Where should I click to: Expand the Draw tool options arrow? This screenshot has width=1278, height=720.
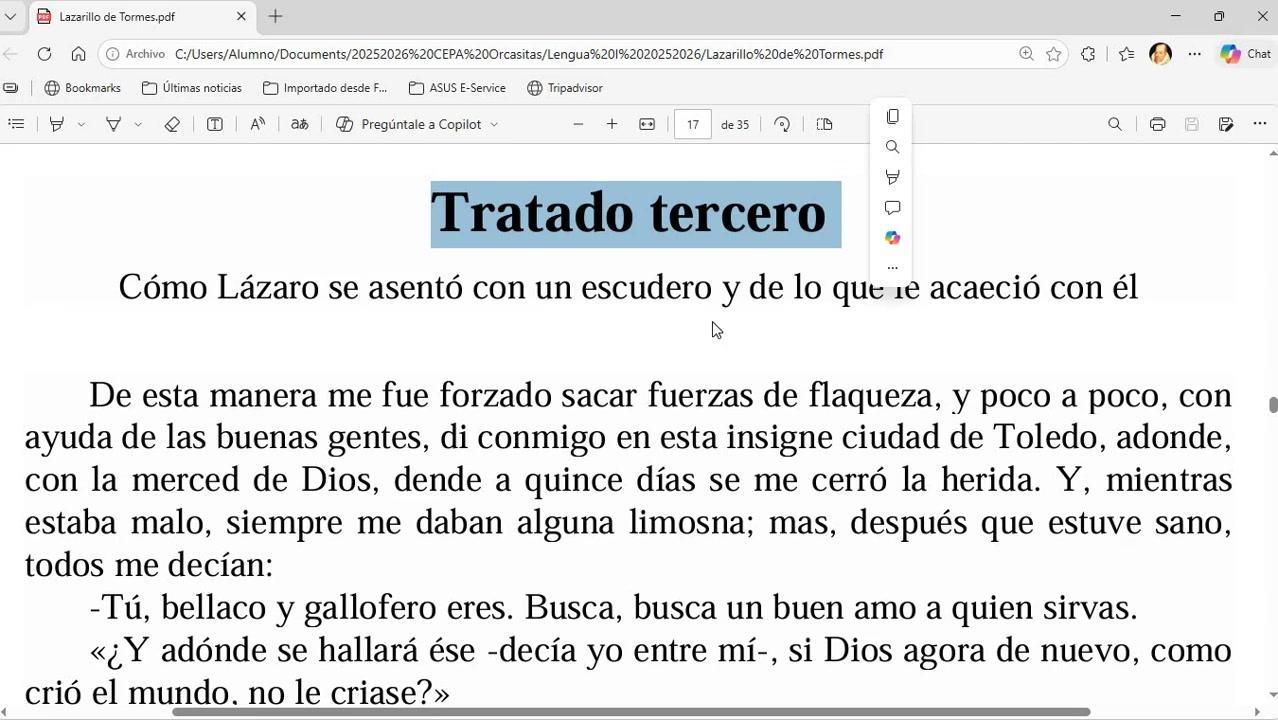point(138,124)
